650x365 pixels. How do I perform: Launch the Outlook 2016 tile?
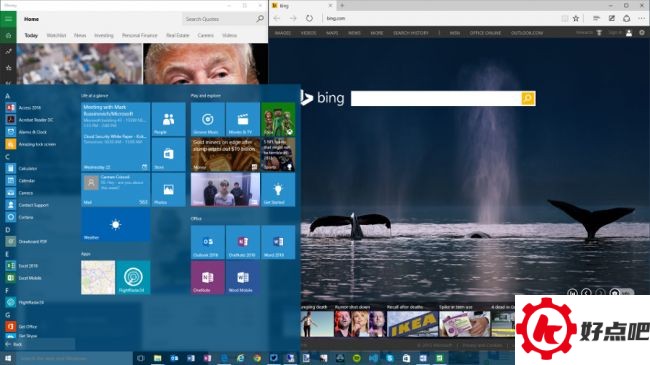[208, 242]
